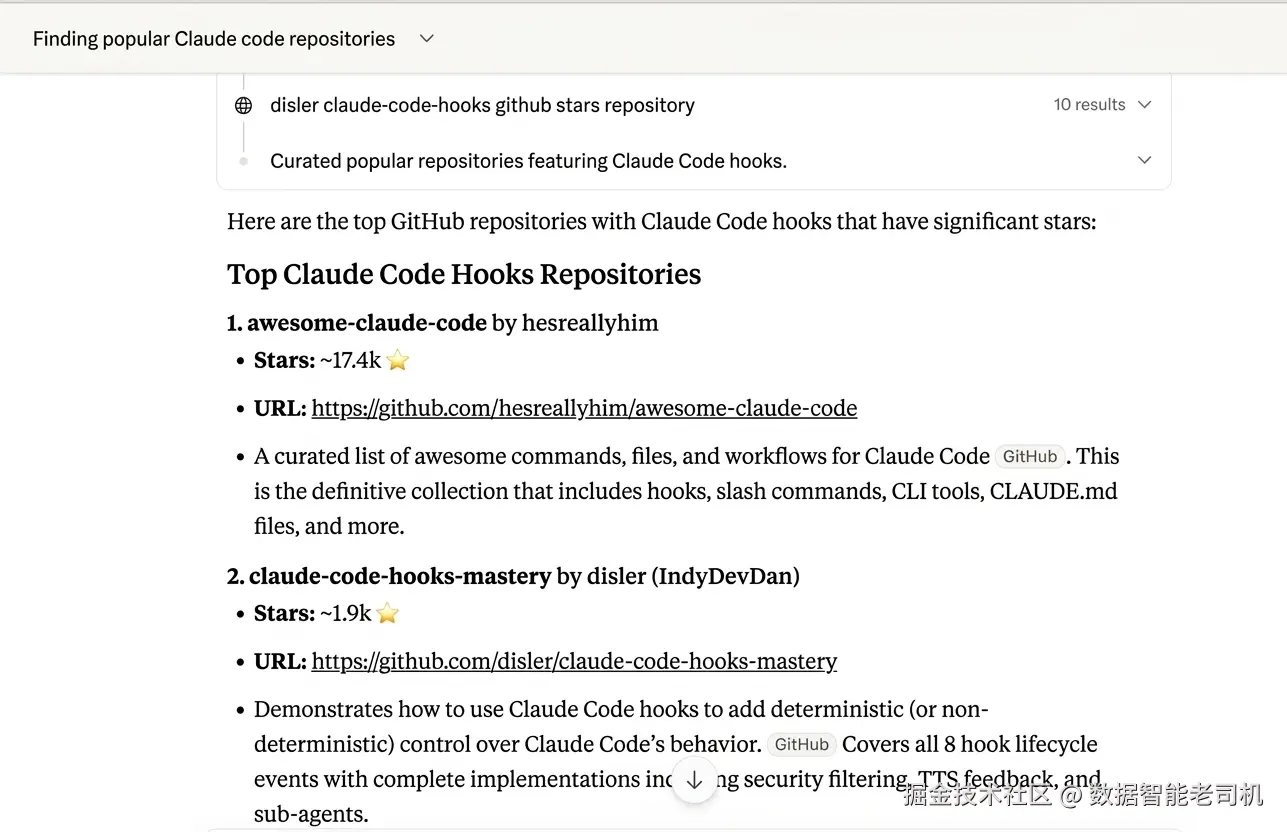Click the disler claude-code-hooks search query row

tap(482, 105)
